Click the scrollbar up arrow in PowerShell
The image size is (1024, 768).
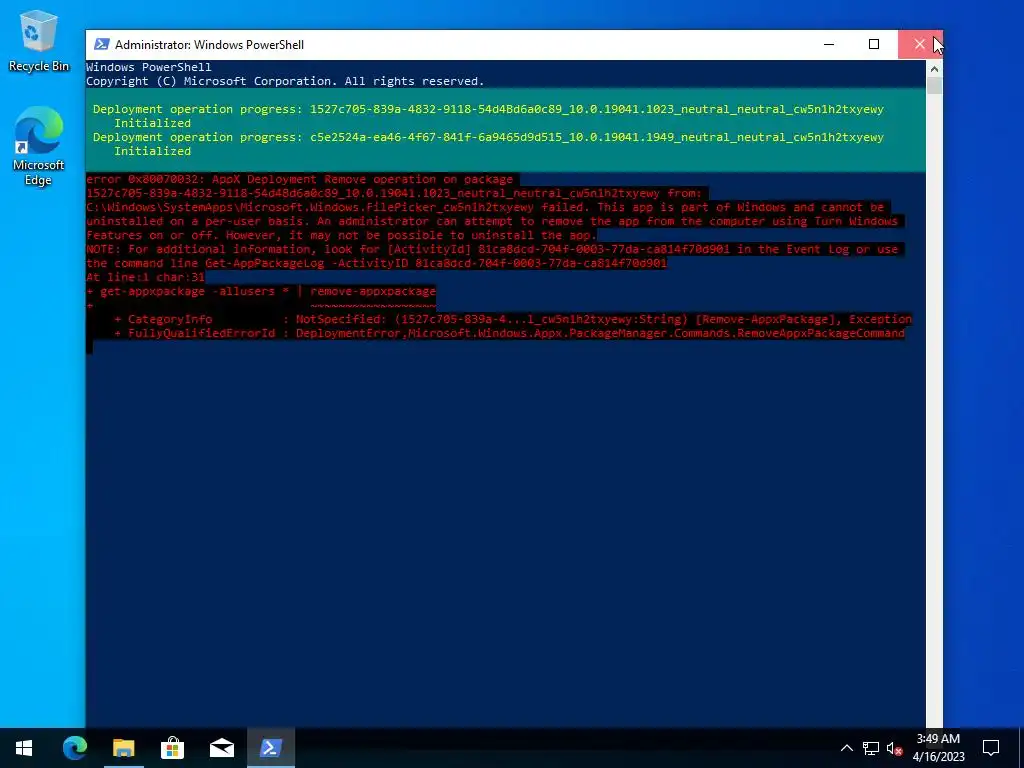pyautogui.click(x=935, y=69)
